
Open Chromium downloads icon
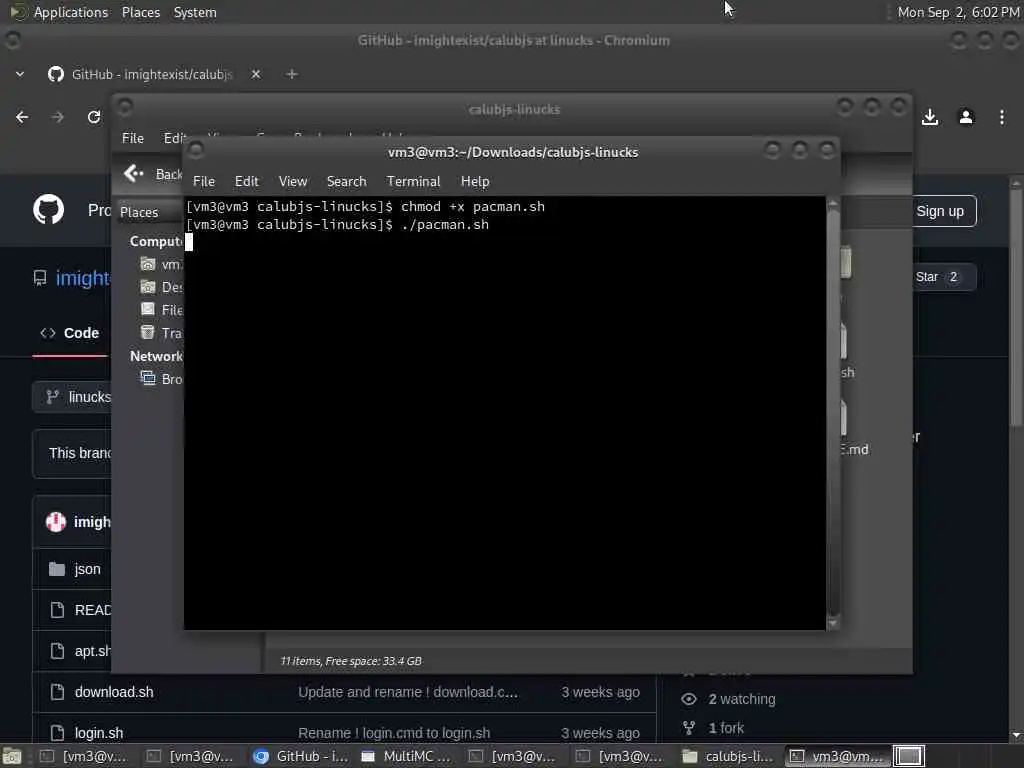click(930, 117)
